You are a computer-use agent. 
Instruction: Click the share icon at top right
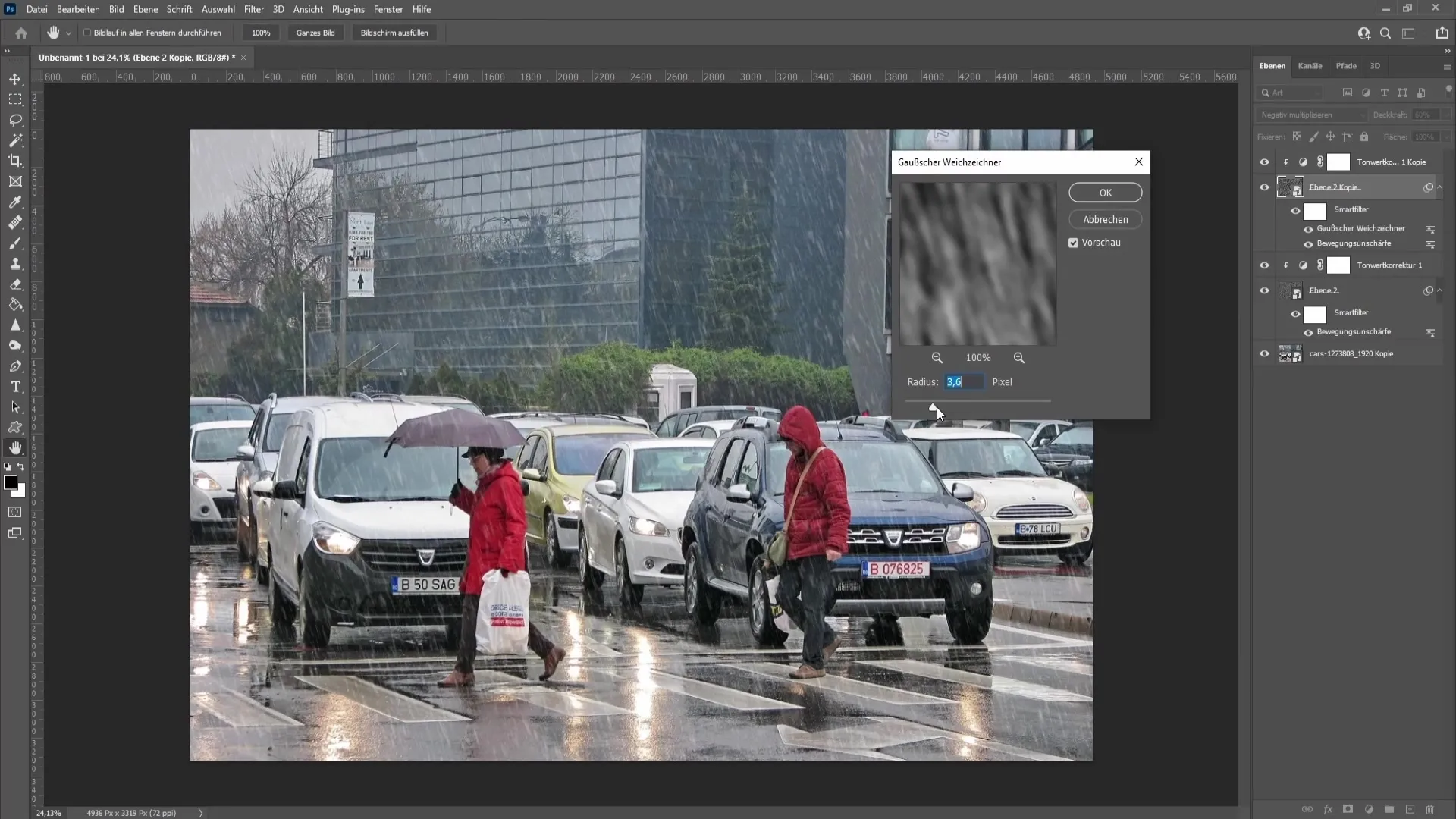[1442, 33]
